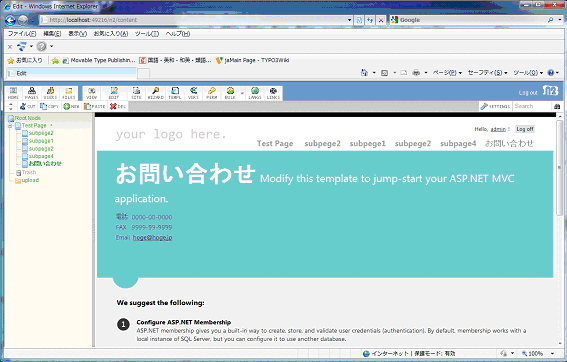Open the USERS management icon
The height and width of the screenshot is (362, 567).
tap(50, 93)
